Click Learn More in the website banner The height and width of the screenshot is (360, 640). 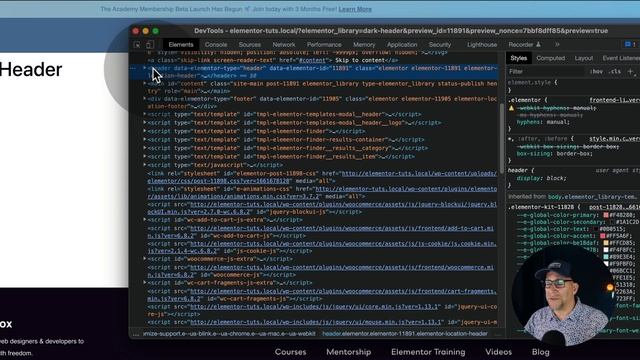pos(355,9)
